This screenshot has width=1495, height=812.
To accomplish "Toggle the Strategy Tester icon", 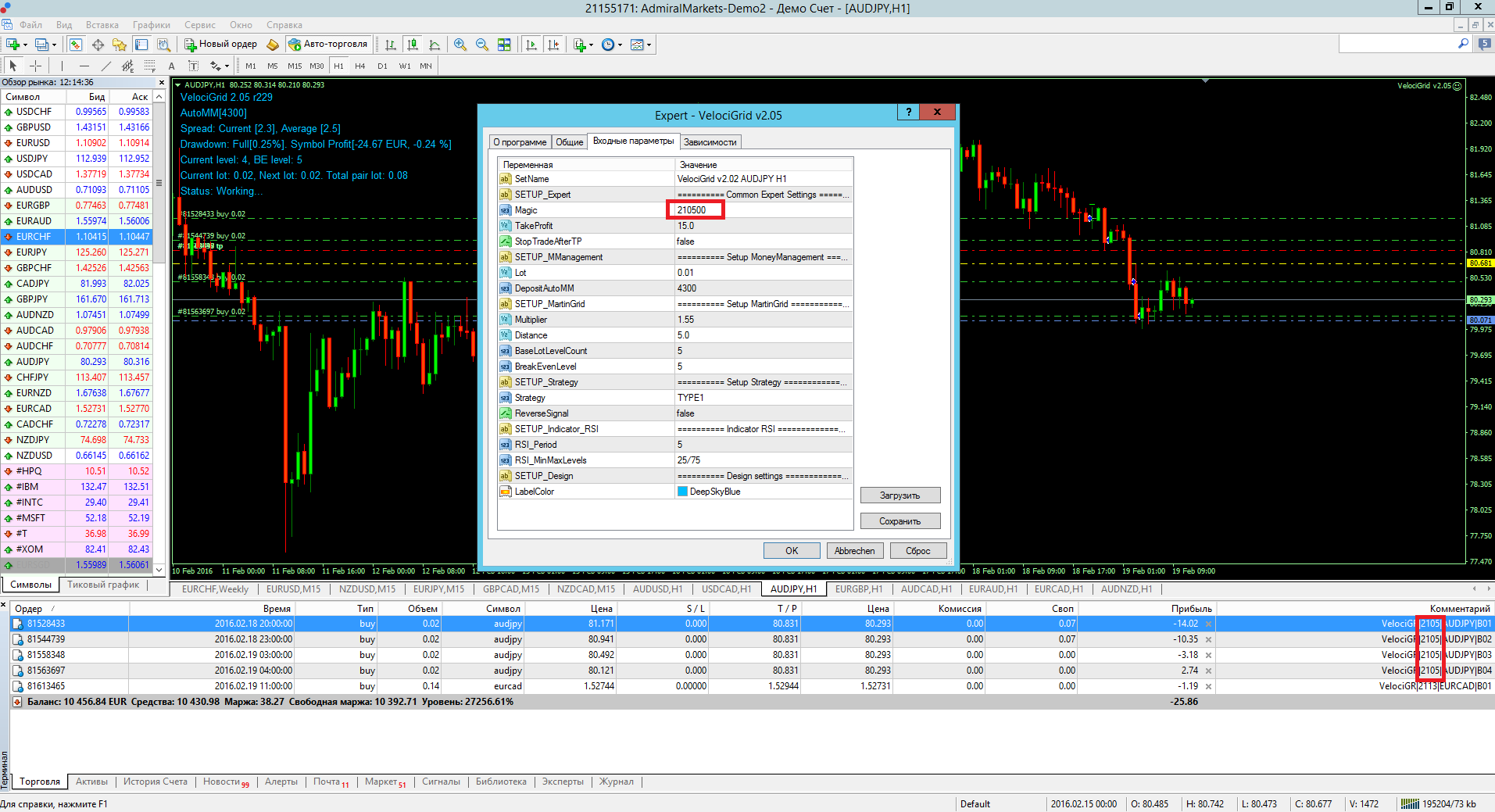I will (x=163, y=45).
